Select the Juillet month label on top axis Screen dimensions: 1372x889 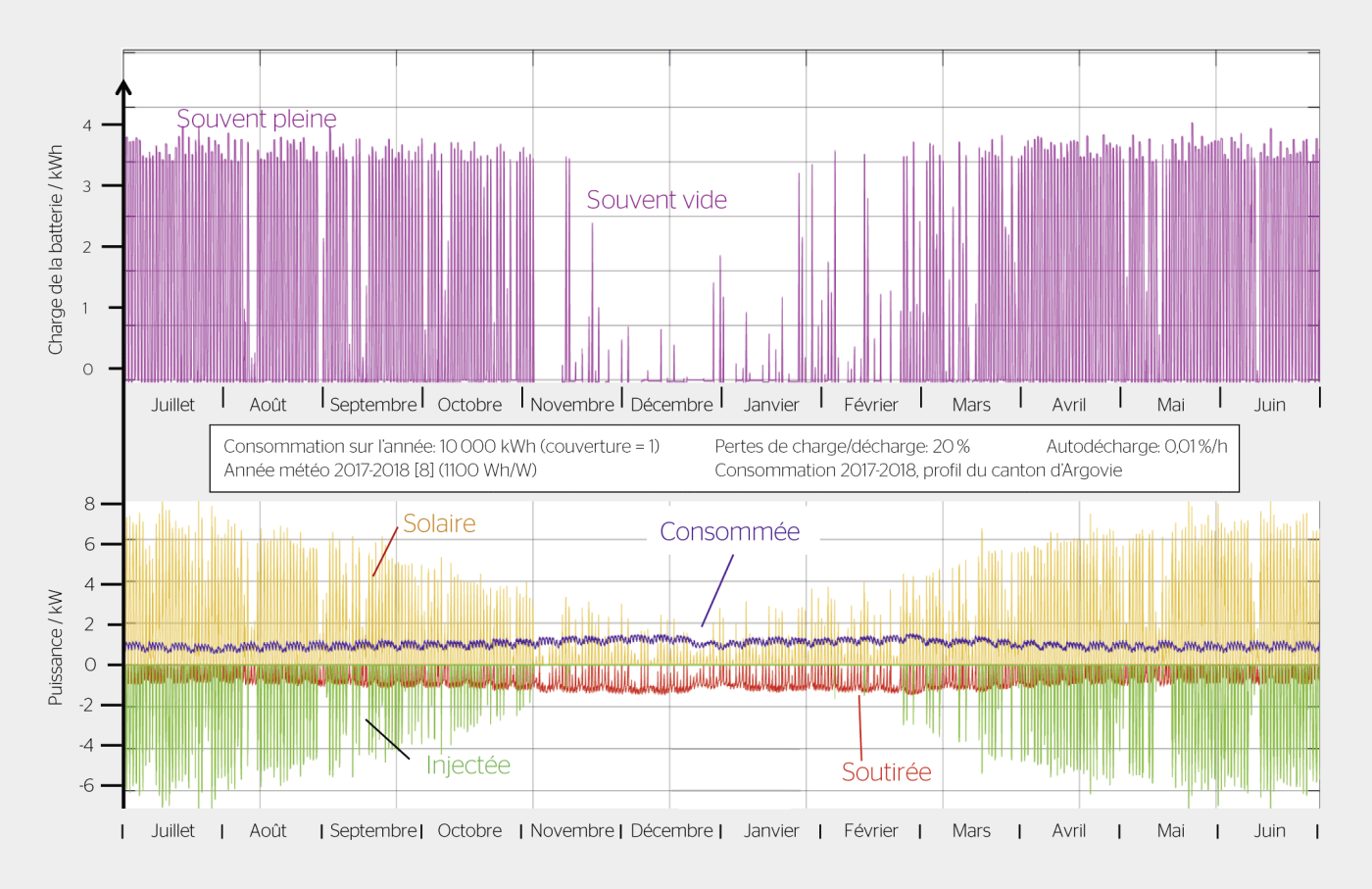click(172, 404)
